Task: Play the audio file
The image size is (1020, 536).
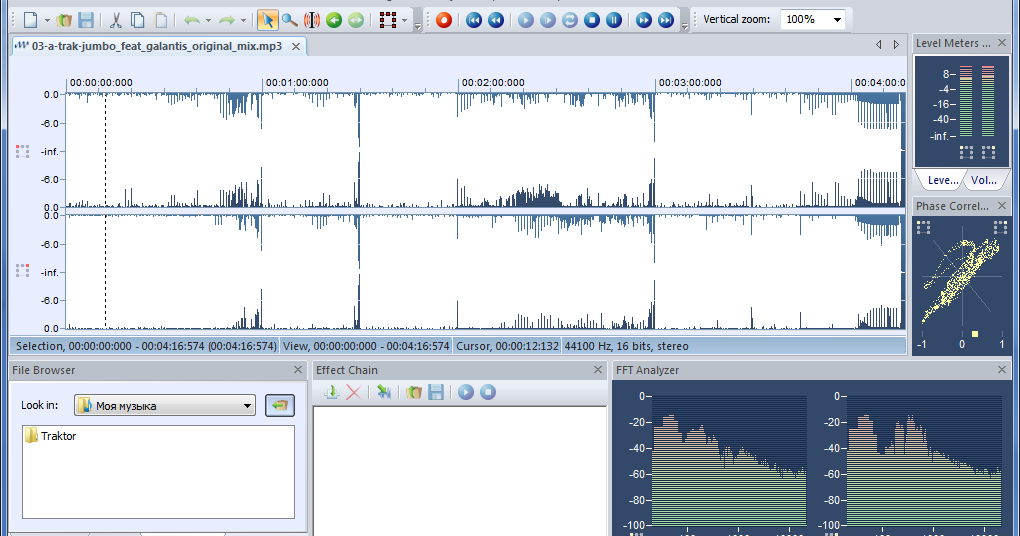Action: [526, 20]
